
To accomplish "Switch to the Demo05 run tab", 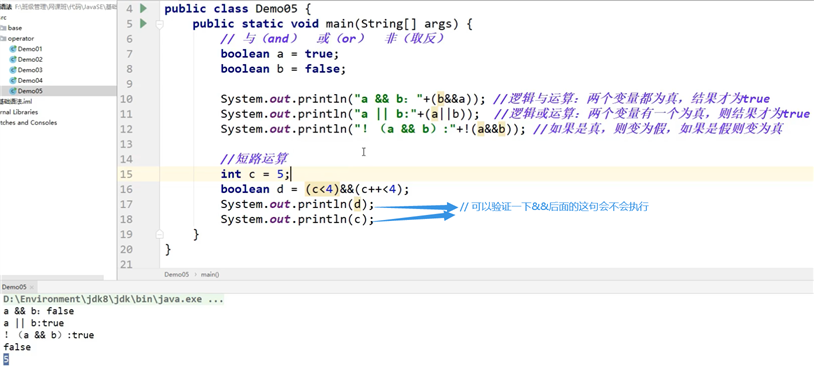I will coord(14,287).
